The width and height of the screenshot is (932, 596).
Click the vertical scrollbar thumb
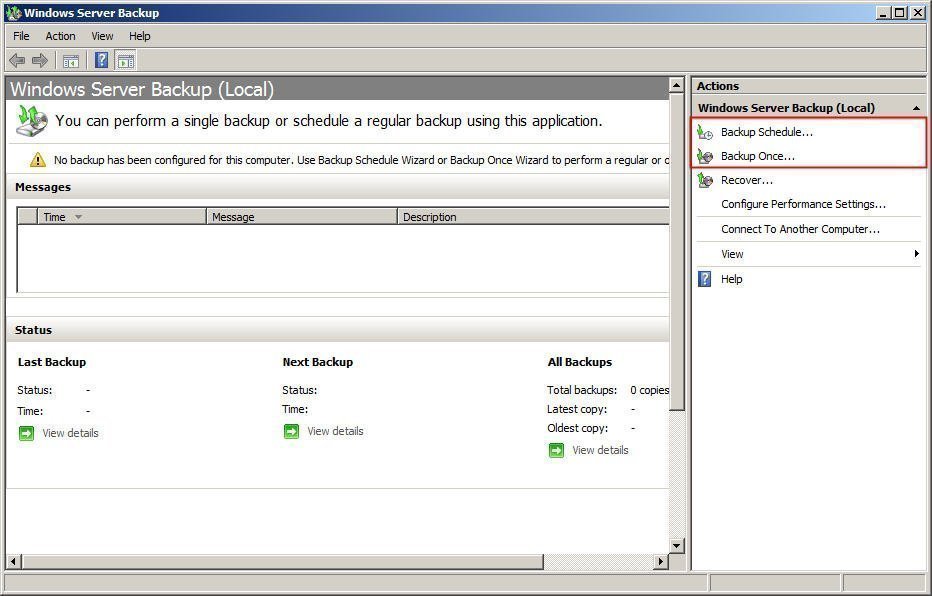676,251
